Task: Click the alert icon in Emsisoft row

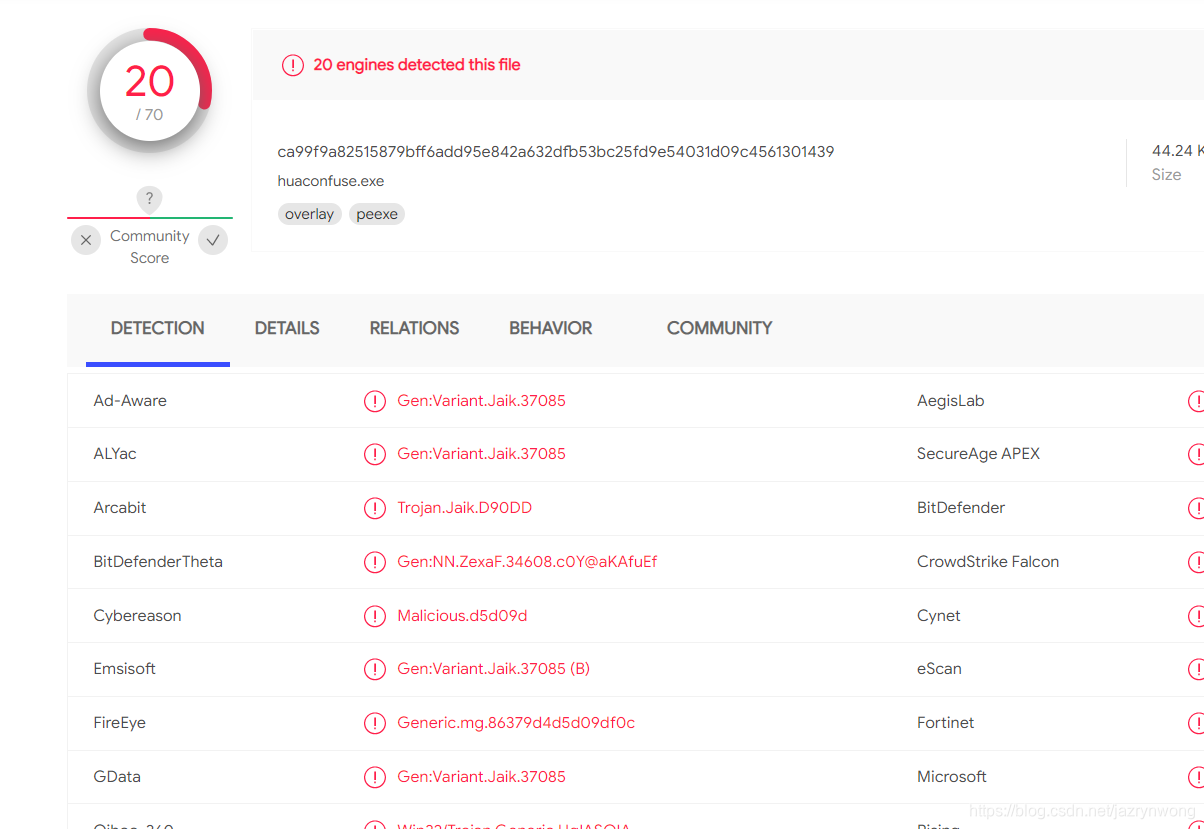Action: (x=375, y=669)
